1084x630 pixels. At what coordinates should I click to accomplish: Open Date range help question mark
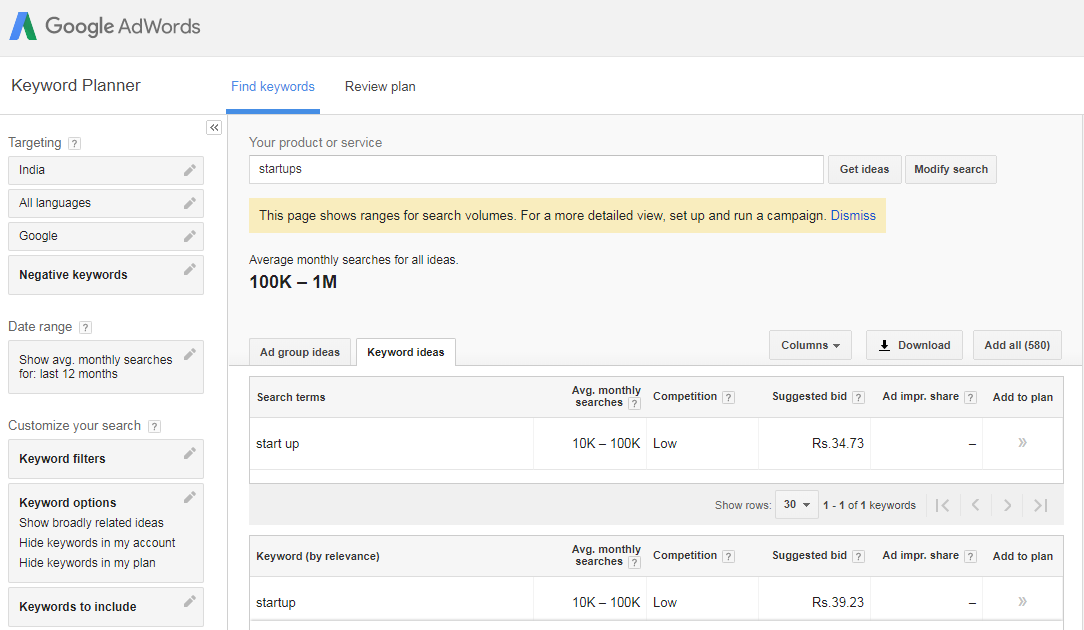85,327
